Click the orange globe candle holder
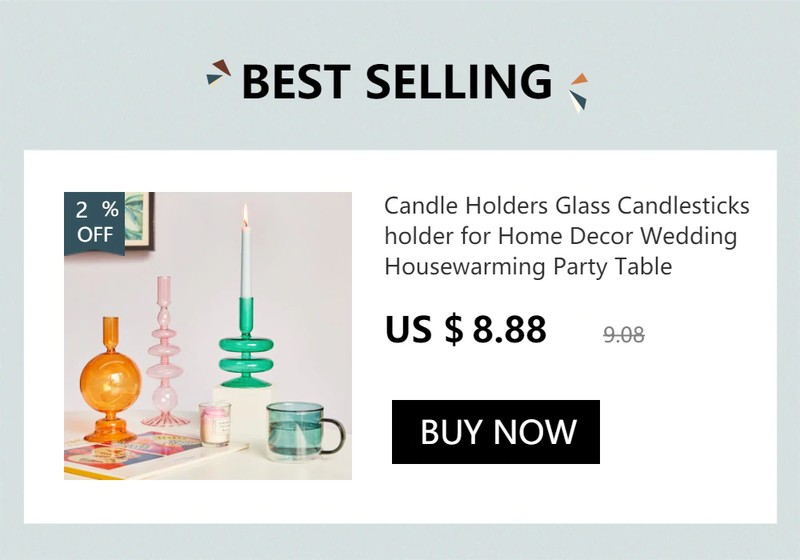Image resolution: width=800 pixels, height=560 pixels. click(x=110, y=381)
